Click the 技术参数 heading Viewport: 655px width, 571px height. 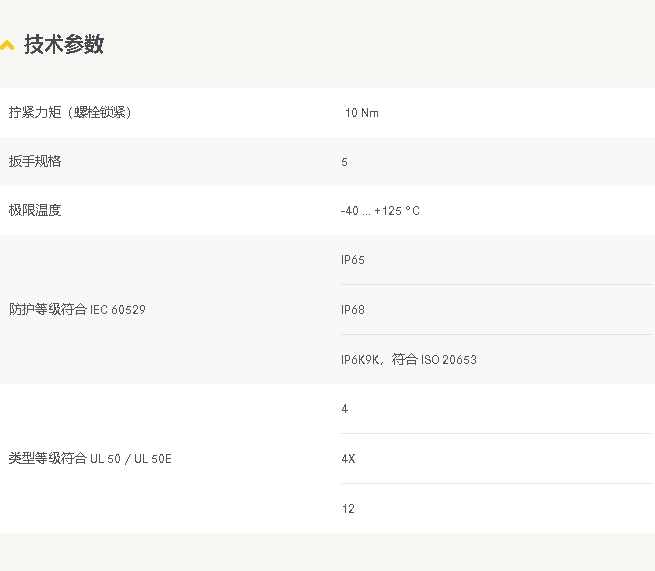(x=63, y=44)
